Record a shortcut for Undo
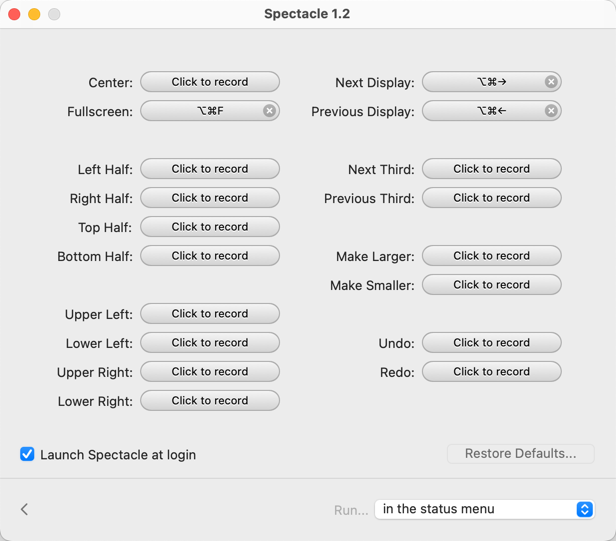Viewport: 616px width, 541px height. [492, 343]
